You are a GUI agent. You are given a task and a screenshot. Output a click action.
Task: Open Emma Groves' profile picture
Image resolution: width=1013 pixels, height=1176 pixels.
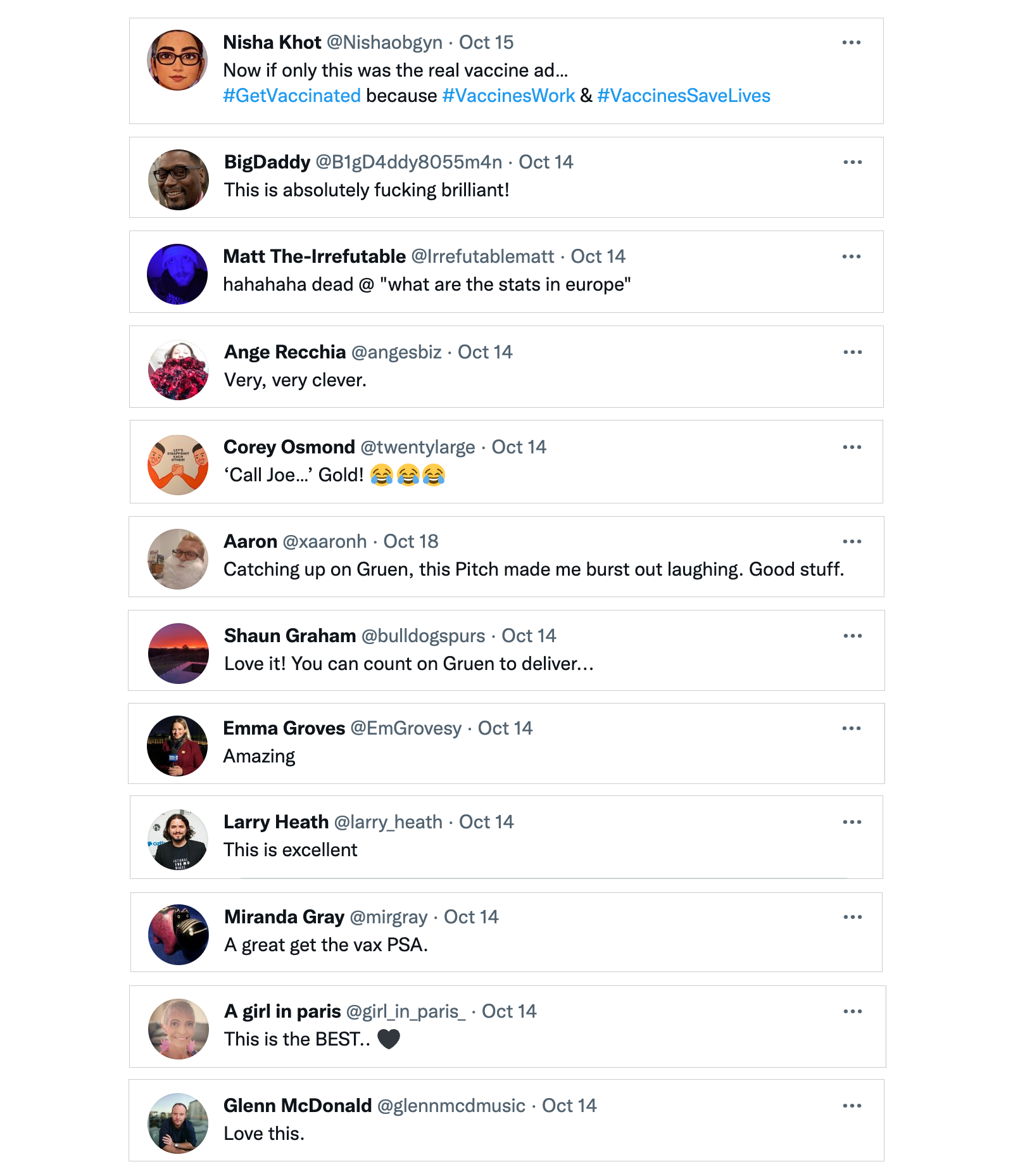point(177,746)
